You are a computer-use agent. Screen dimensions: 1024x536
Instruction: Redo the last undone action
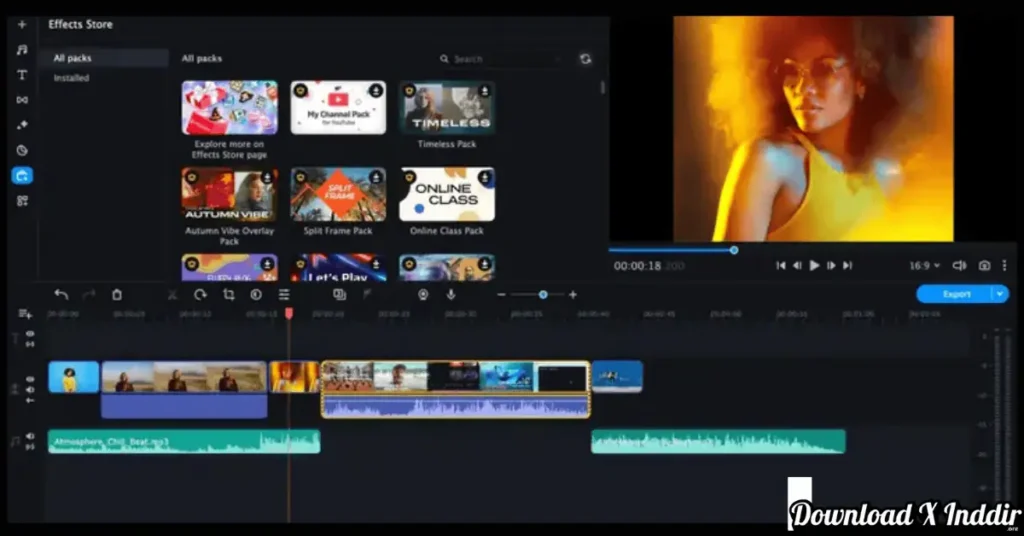(x=89, y=294)
